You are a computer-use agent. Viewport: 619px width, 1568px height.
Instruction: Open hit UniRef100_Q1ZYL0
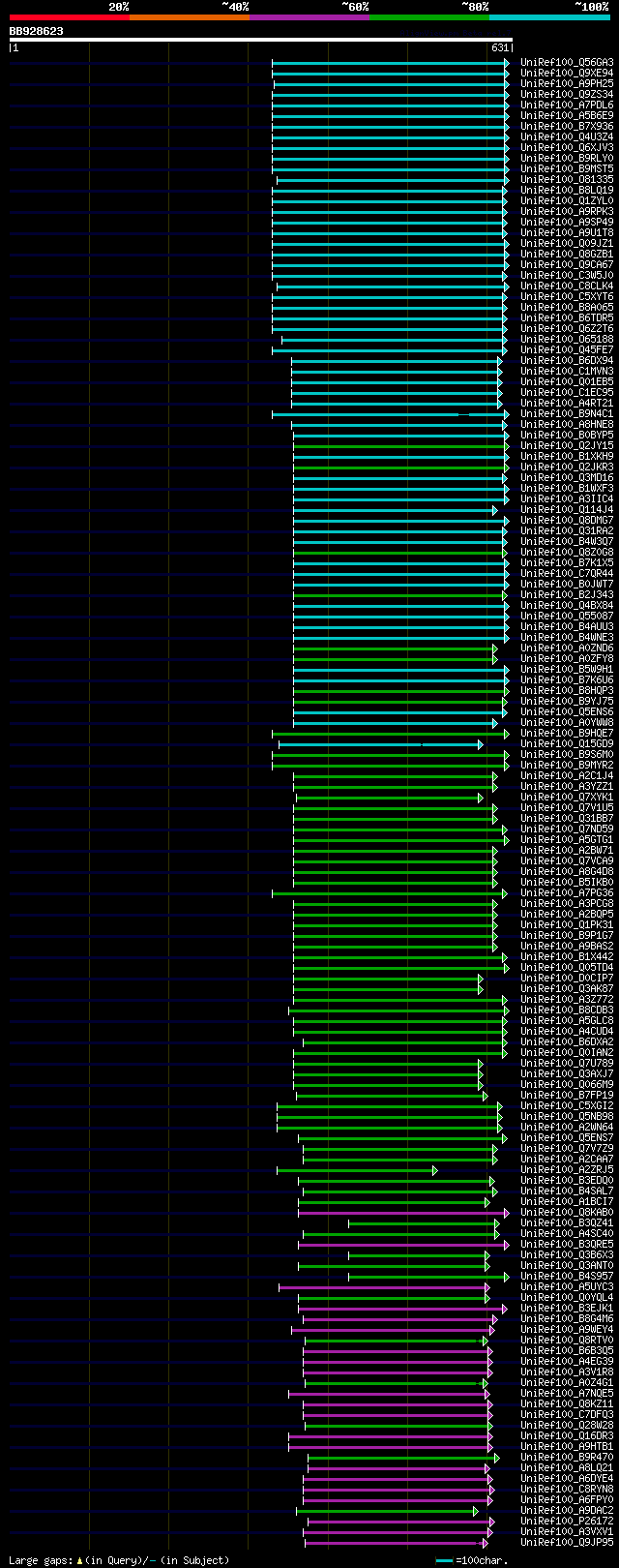(567, 200)
